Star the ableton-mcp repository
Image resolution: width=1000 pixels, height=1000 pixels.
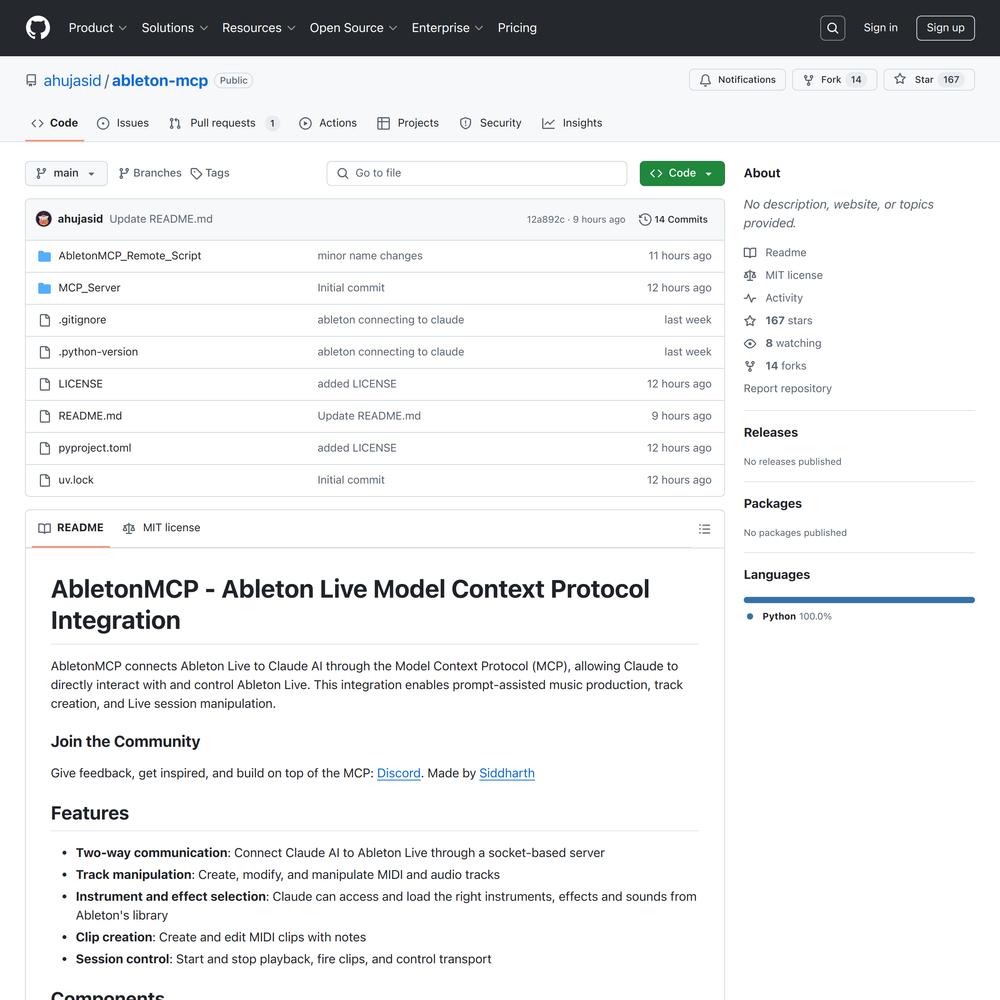(929, 80)
